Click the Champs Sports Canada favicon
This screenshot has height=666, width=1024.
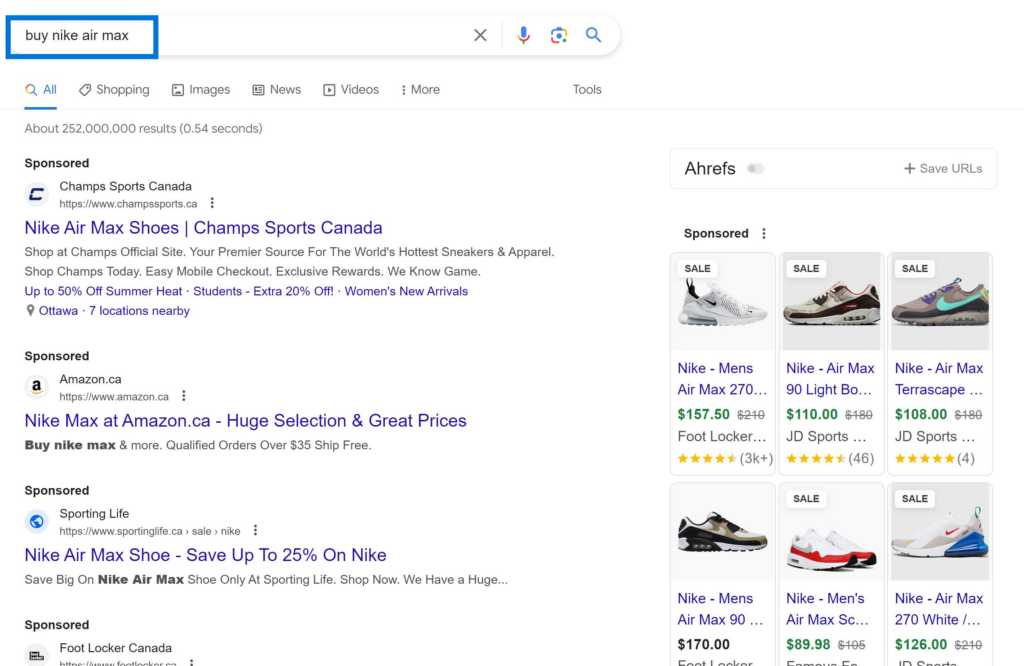36,194
